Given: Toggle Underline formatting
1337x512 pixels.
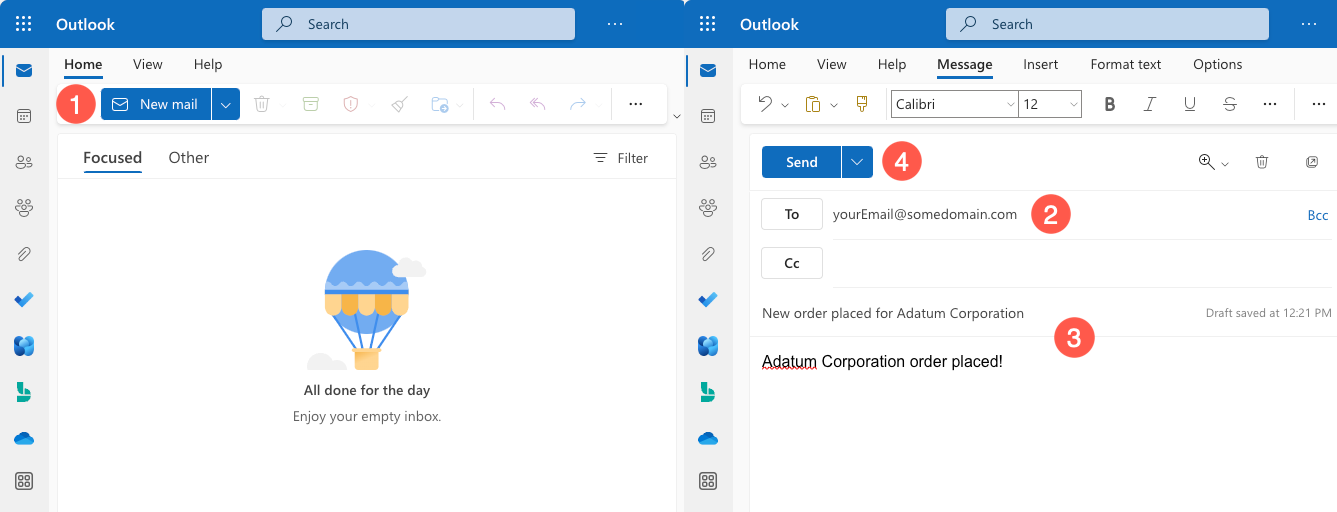Looking at the screenshot, I should tap(1190, 104).
